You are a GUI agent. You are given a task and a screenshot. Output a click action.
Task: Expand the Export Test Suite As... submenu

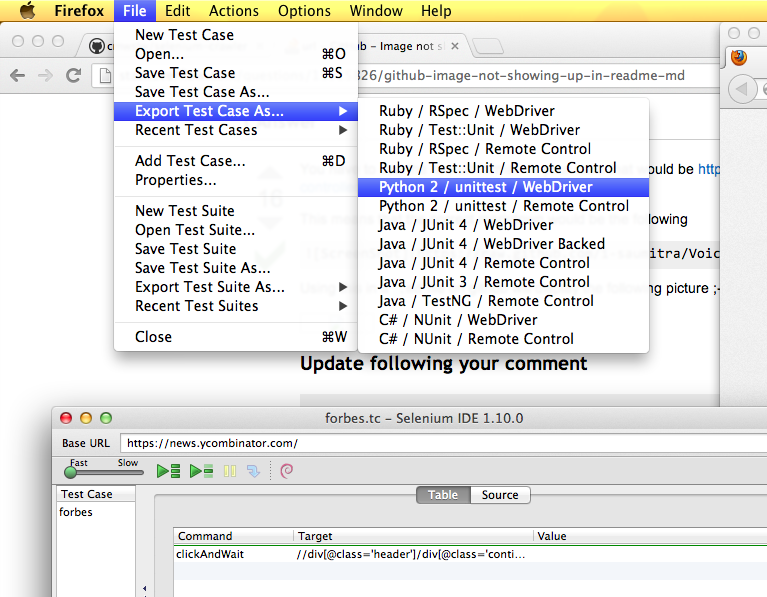coord(236,287)
